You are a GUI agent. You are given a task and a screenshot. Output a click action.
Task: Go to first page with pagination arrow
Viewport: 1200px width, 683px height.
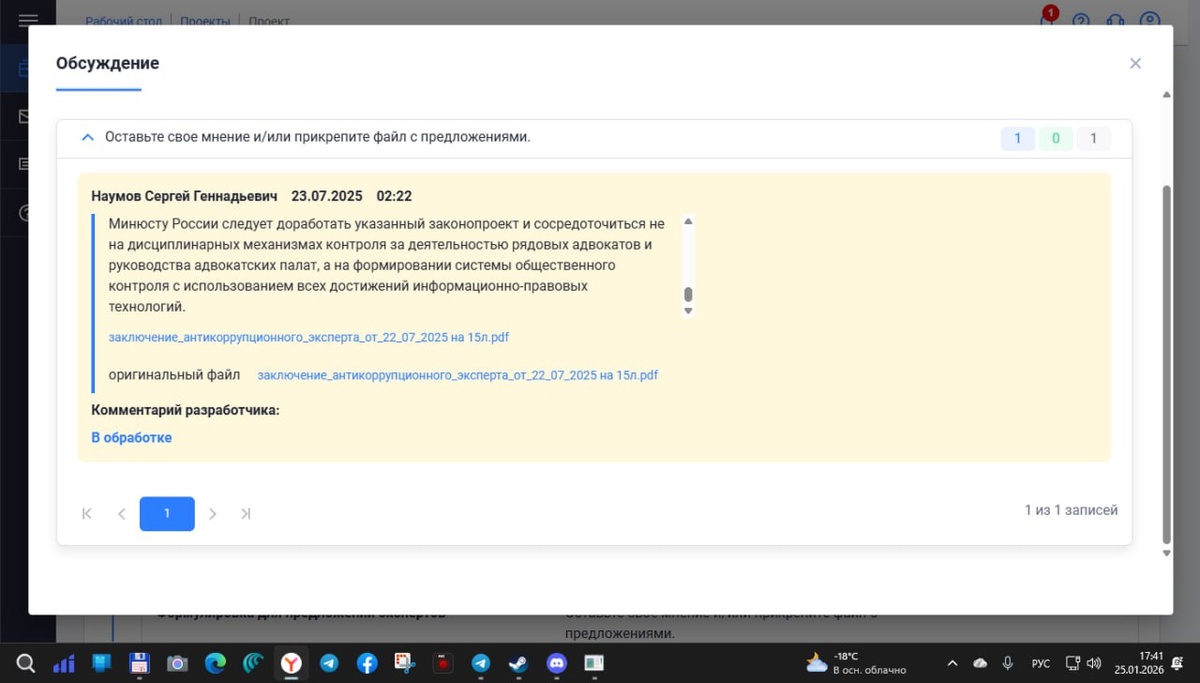(87, 513)
